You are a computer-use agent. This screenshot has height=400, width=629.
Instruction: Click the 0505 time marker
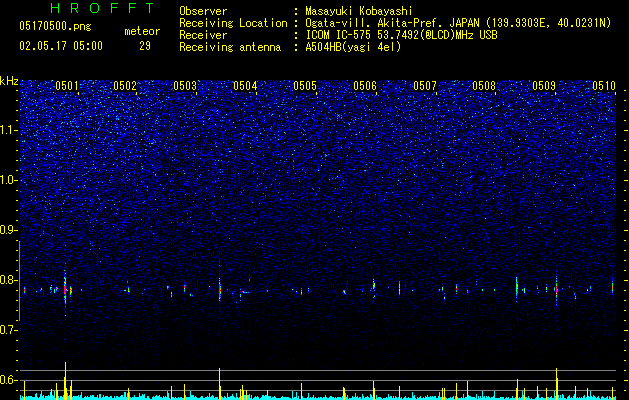(305, 86)
